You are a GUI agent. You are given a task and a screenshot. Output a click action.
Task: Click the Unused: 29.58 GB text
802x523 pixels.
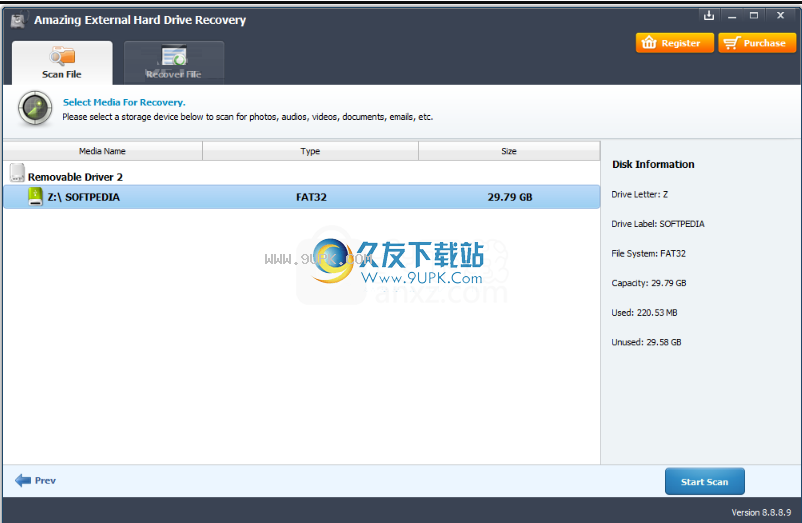[x=646, y=342]
